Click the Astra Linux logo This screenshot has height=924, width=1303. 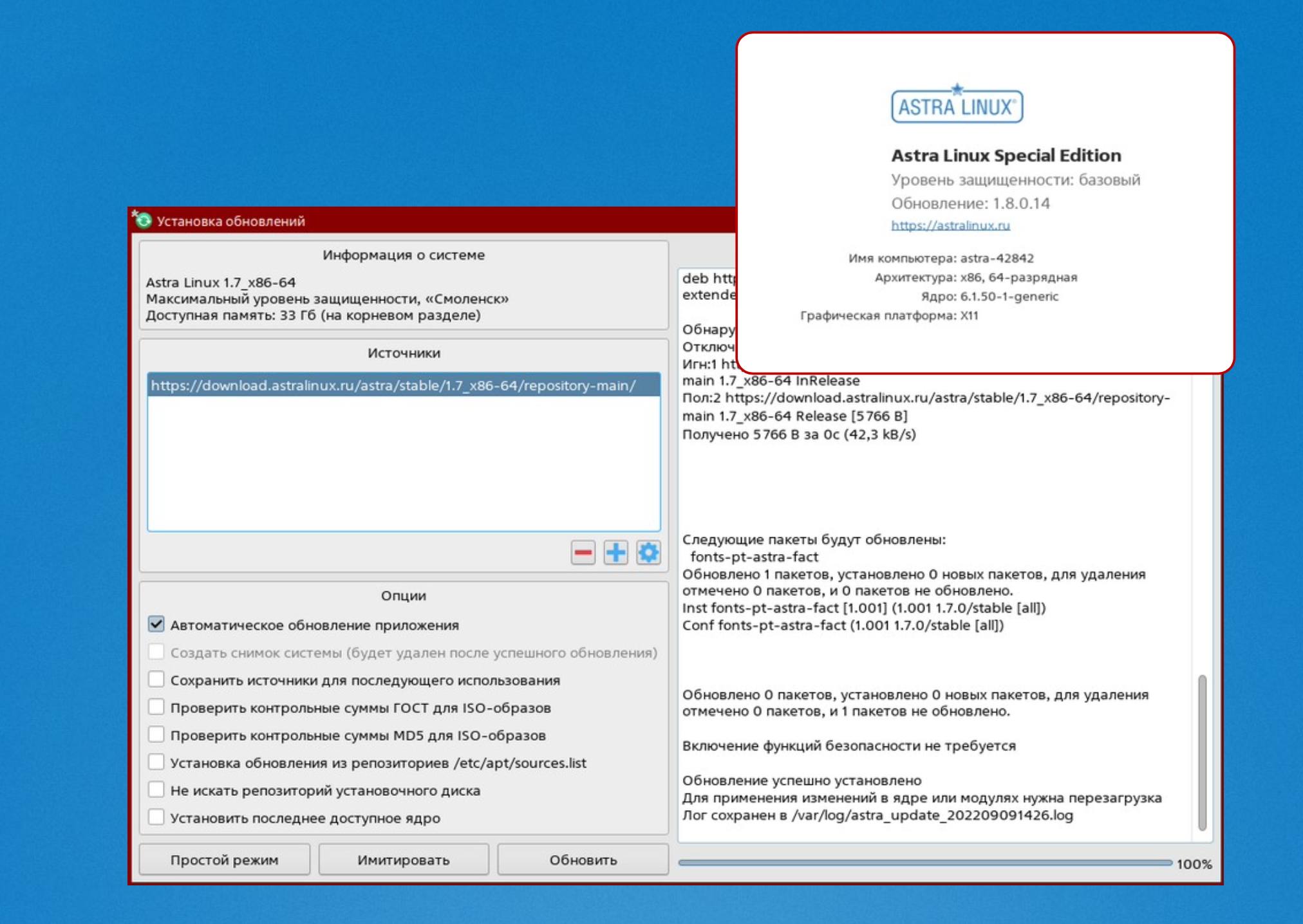[x=957, y=105]
